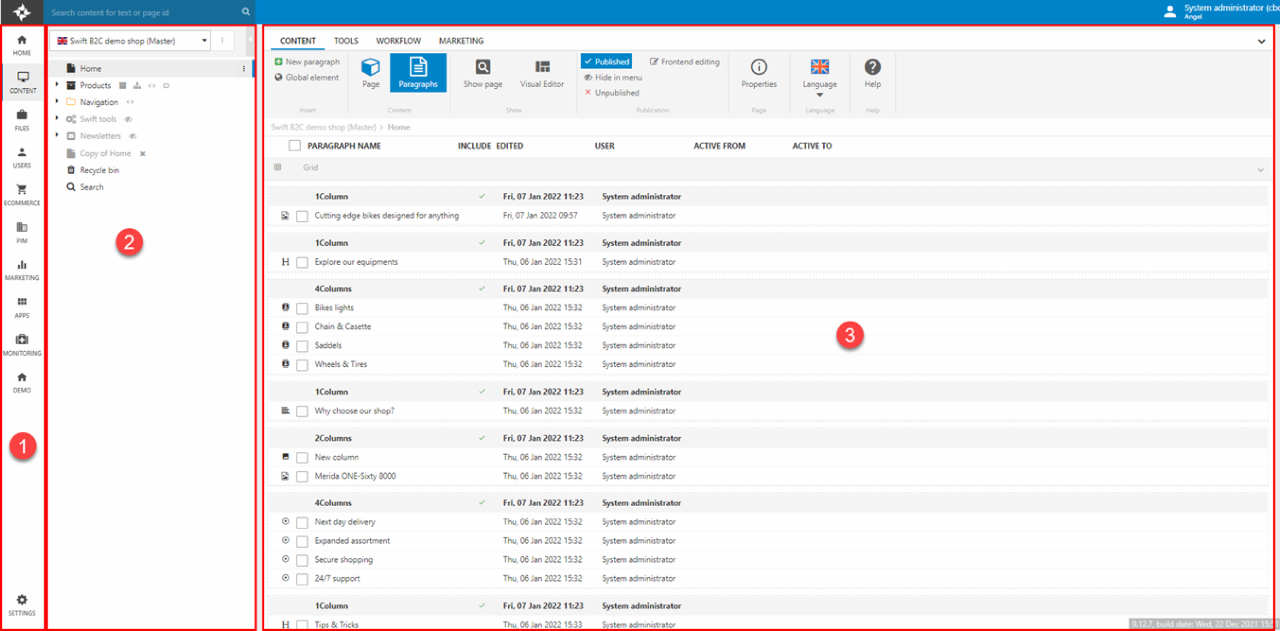1280x631 pixels.
Task: Expand the Products tree node
Action: click(x=57, y=85)
